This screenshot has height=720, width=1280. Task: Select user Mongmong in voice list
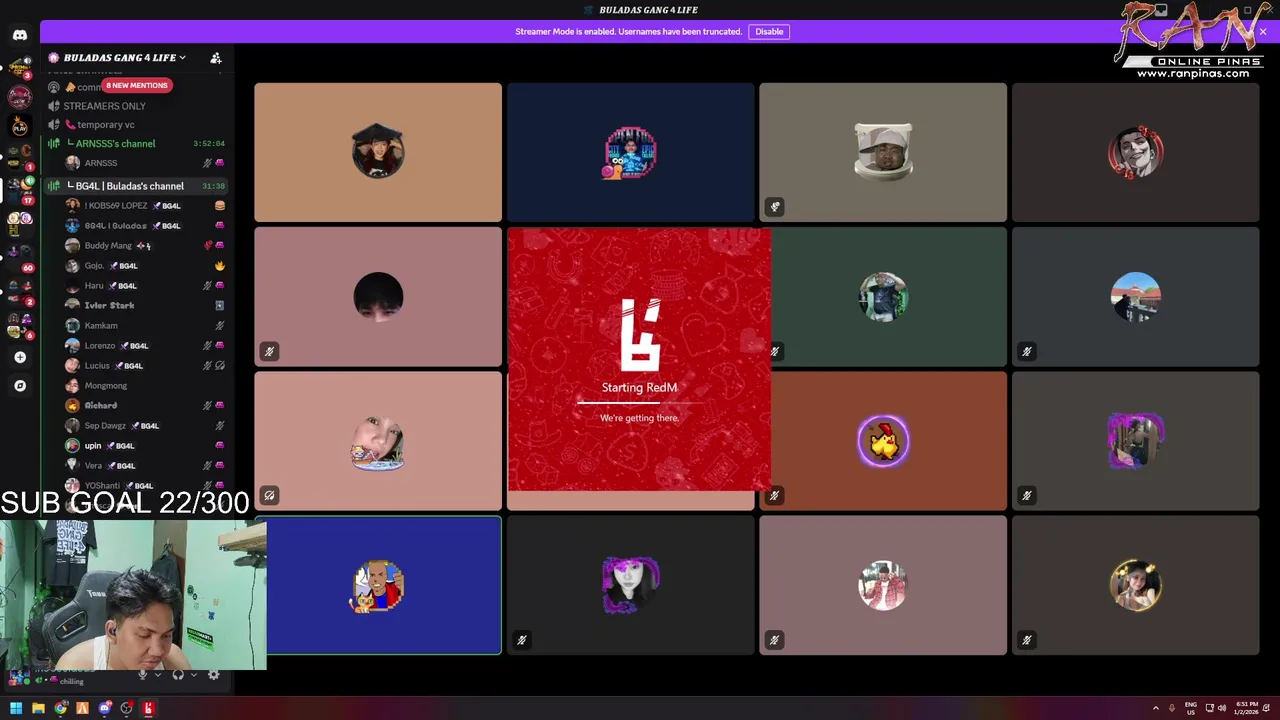point(145,386)
